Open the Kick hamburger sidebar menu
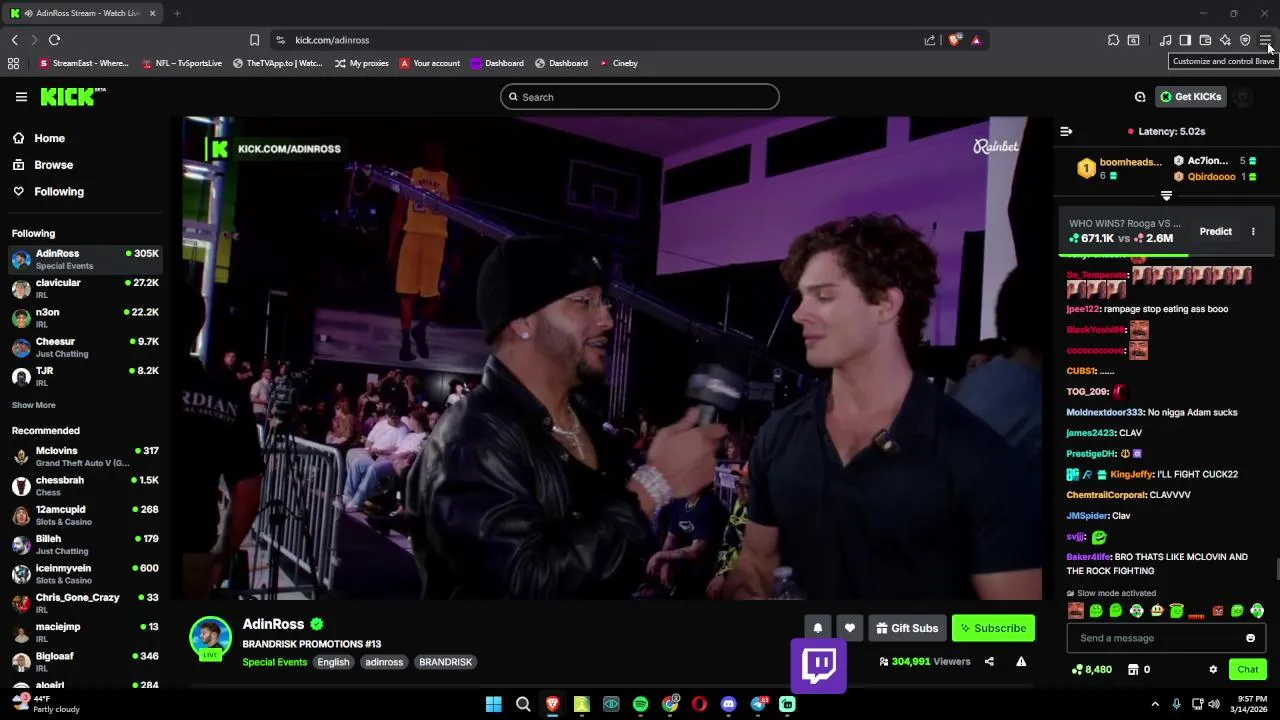Screen dimensions: 1280x720 click(21, 97)
